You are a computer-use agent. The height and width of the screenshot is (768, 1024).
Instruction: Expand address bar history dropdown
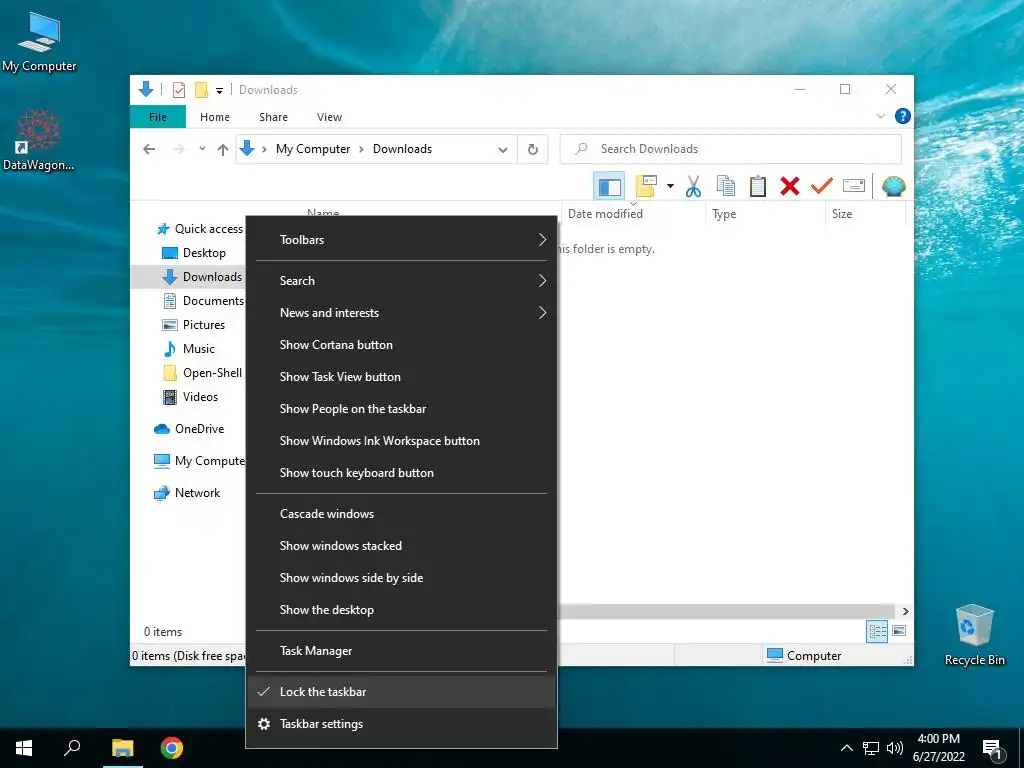(503, 150)
